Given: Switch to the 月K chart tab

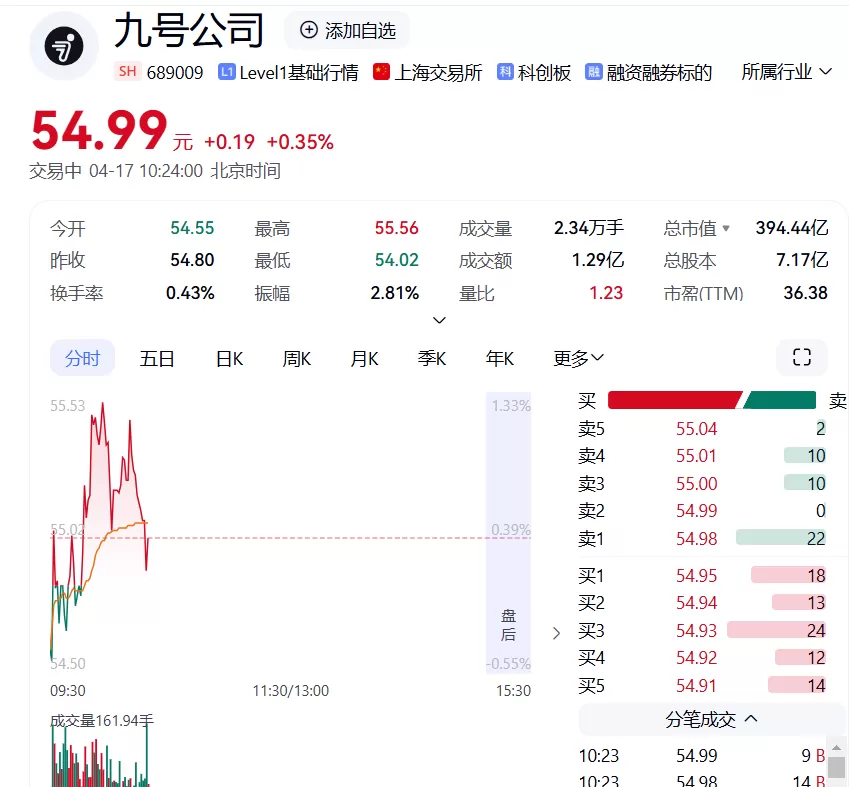Looking at the screenshot, I should coord(364,359).
